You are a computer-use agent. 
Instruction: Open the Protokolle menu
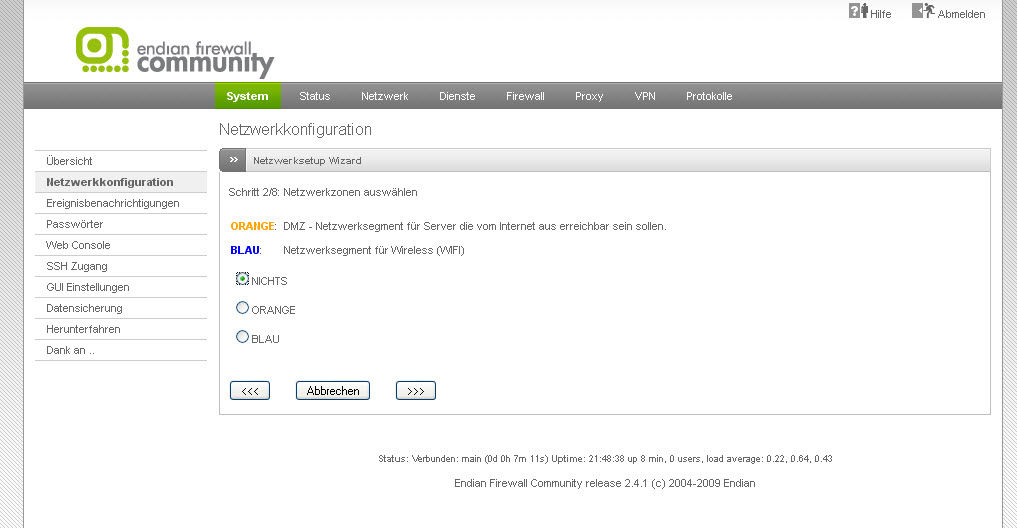tap(709, 96)
